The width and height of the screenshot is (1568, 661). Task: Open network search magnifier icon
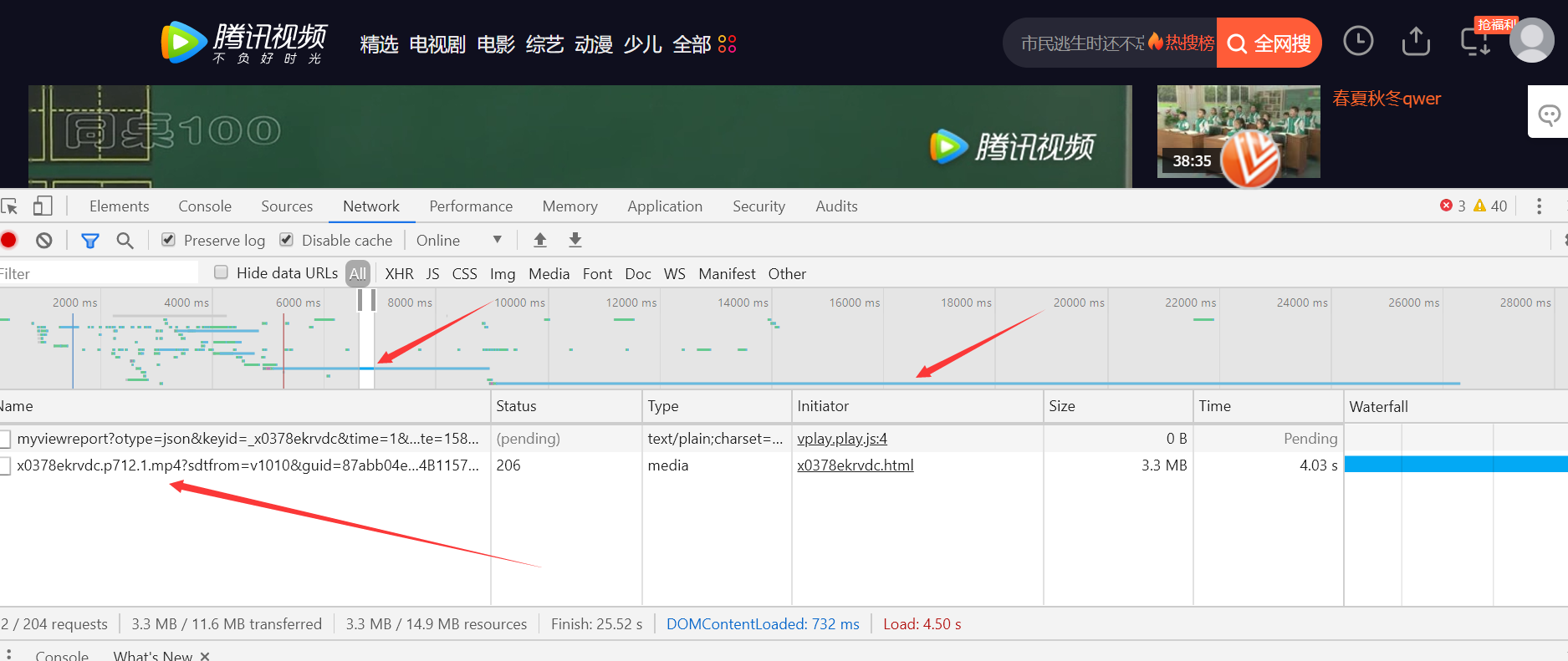tap(125, 241)
